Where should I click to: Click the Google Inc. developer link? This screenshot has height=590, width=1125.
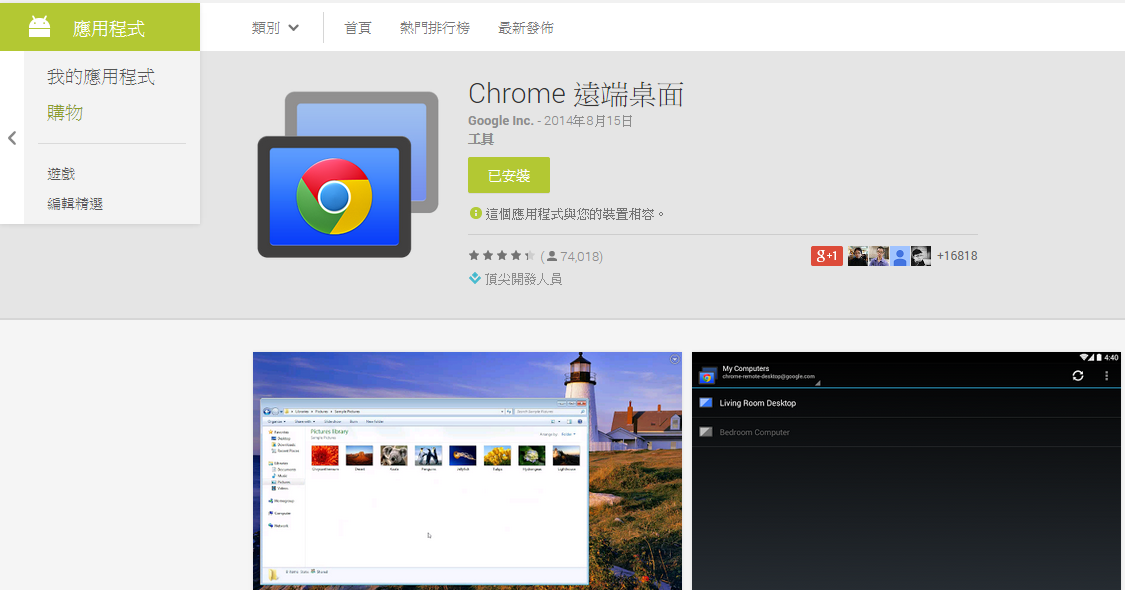[x=501, y=121]
